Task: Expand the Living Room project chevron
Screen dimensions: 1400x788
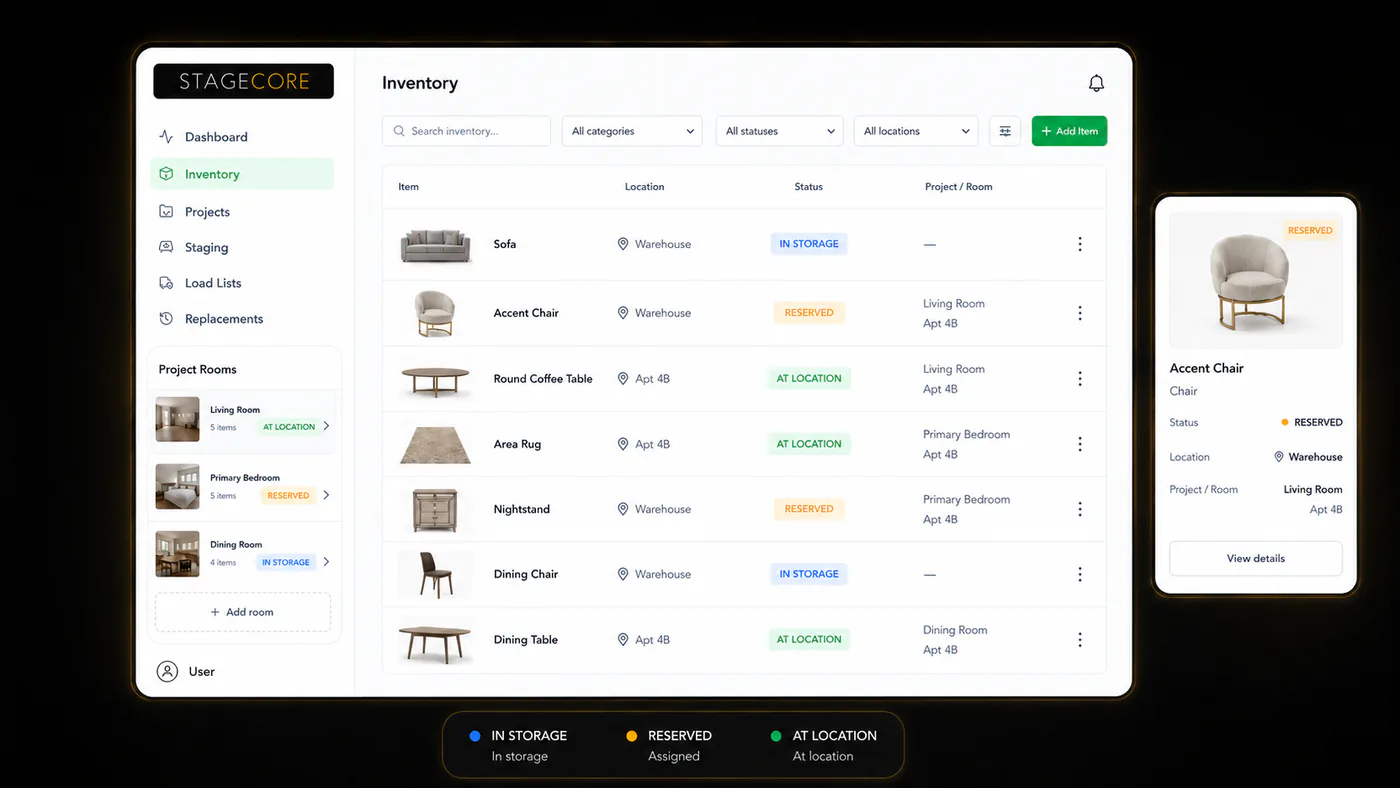Action: coord(326,426)
